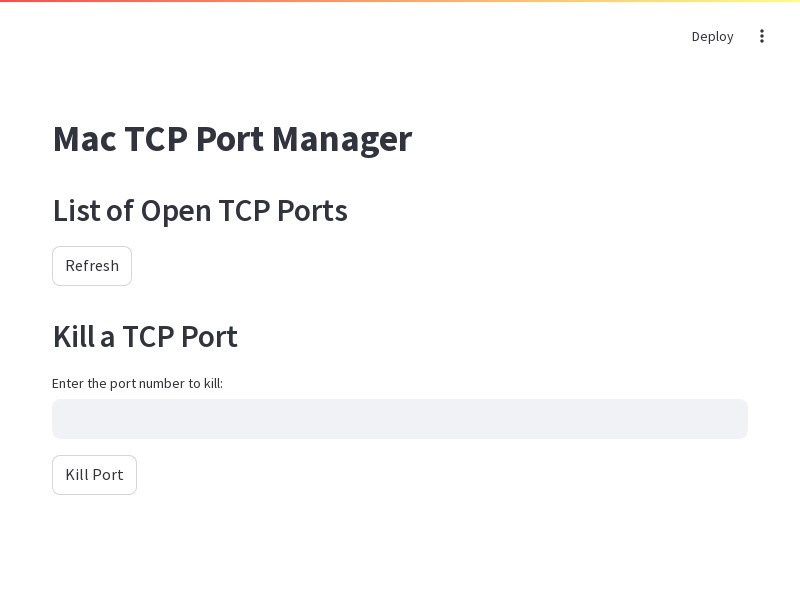
Task: Click the word 'Ports' in the subheading
Action: (312, 211)
